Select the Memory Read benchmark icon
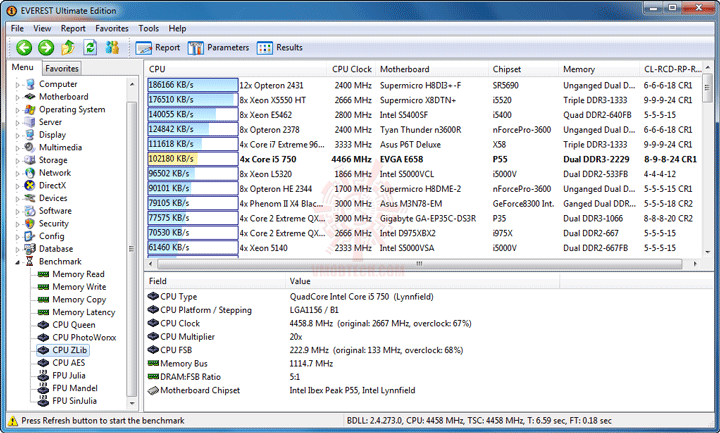 coord(43,274)
